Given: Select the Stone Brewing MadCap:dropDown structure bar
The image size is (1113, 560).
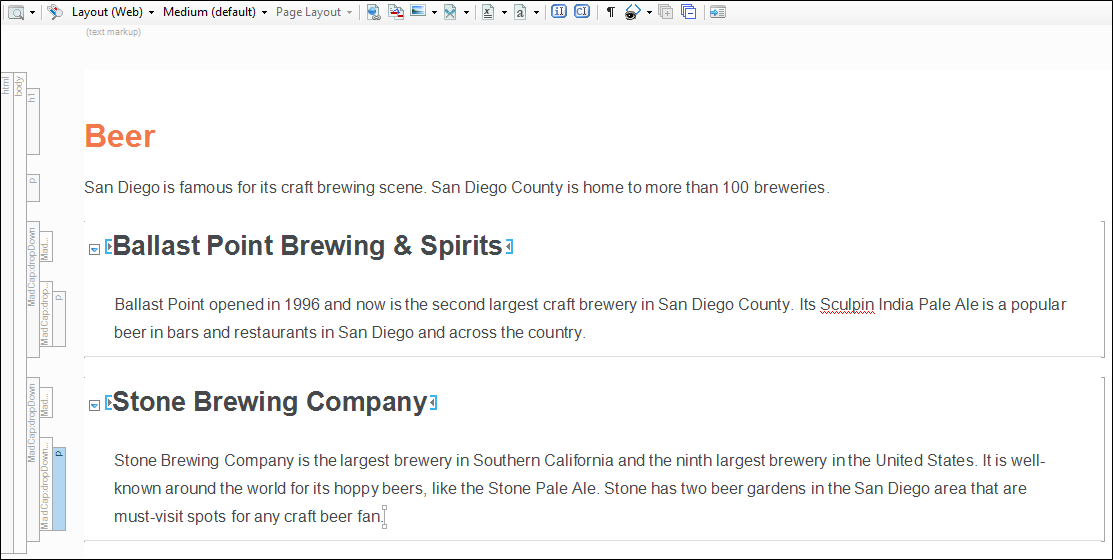Looking at the screenshot, I should point(33,459).
